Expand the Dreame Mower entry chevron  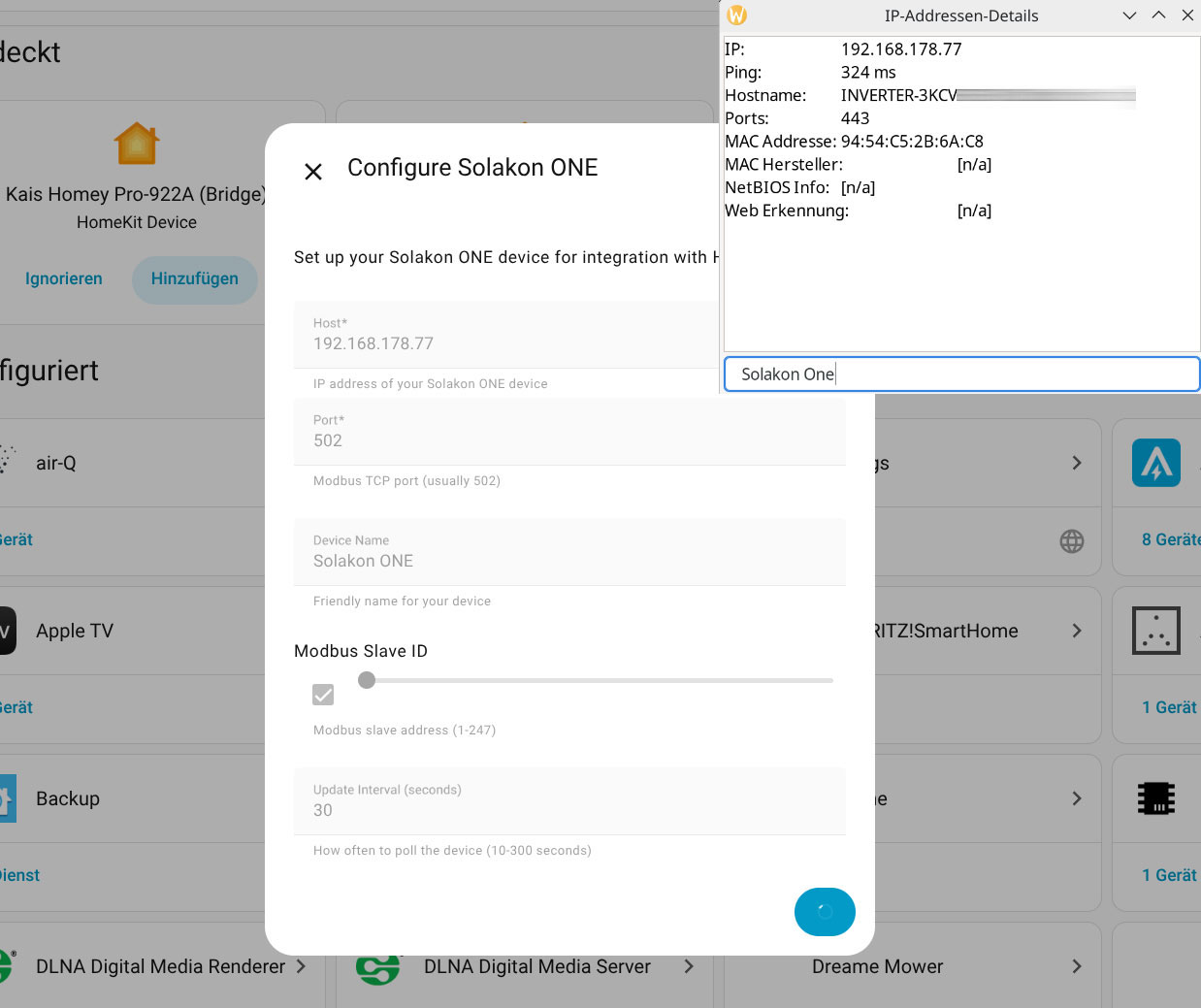click(x=1077, y=966)
